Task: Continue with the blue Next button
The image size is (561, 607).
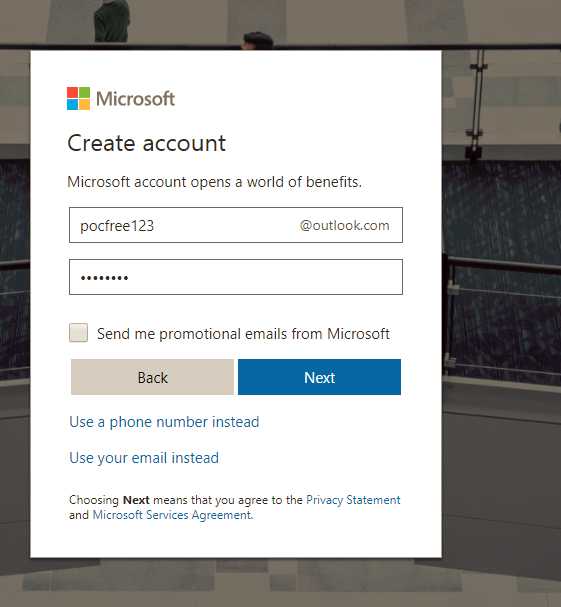Action: [319, 377]
